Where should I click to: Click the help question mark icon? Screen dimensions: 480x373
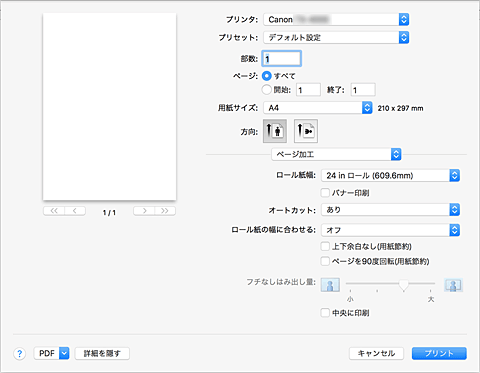(20, 354)
